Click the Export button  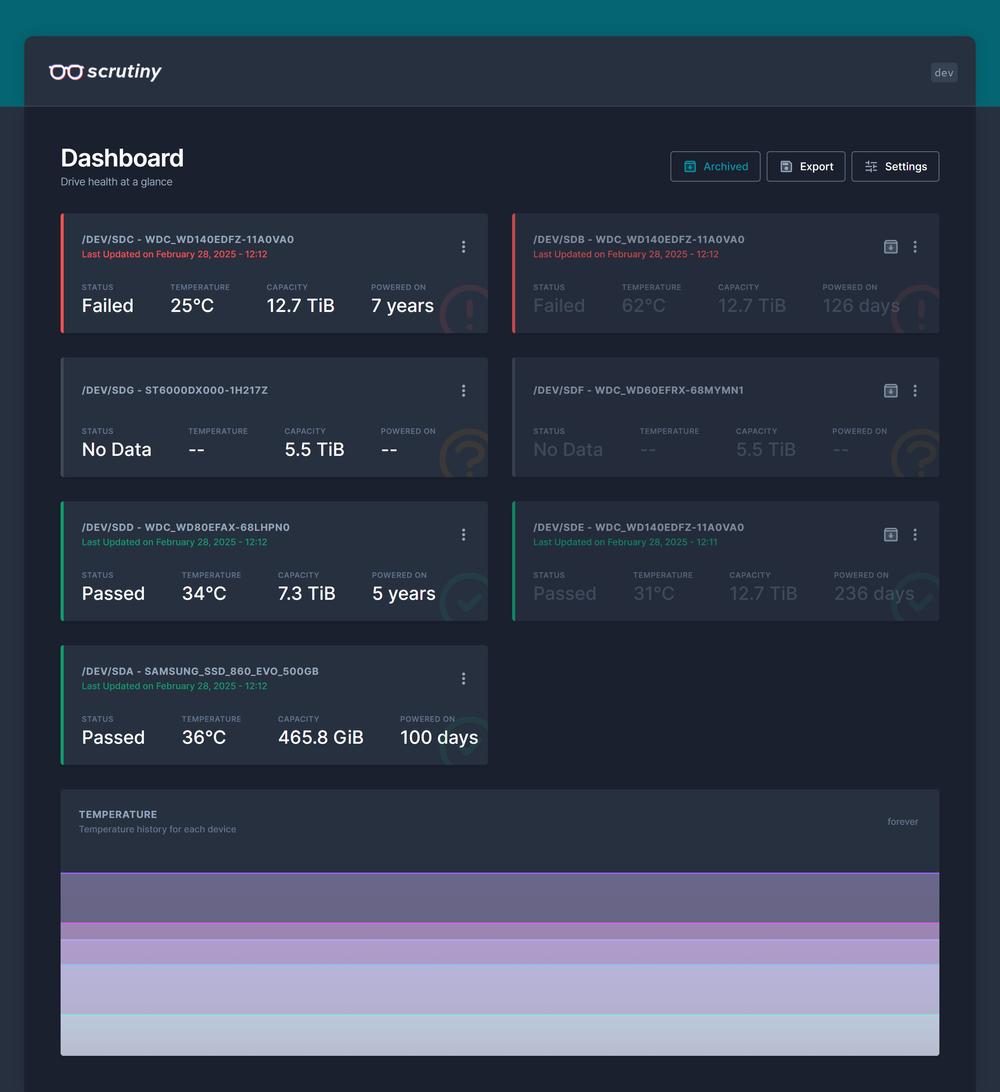tap(806, 167)
